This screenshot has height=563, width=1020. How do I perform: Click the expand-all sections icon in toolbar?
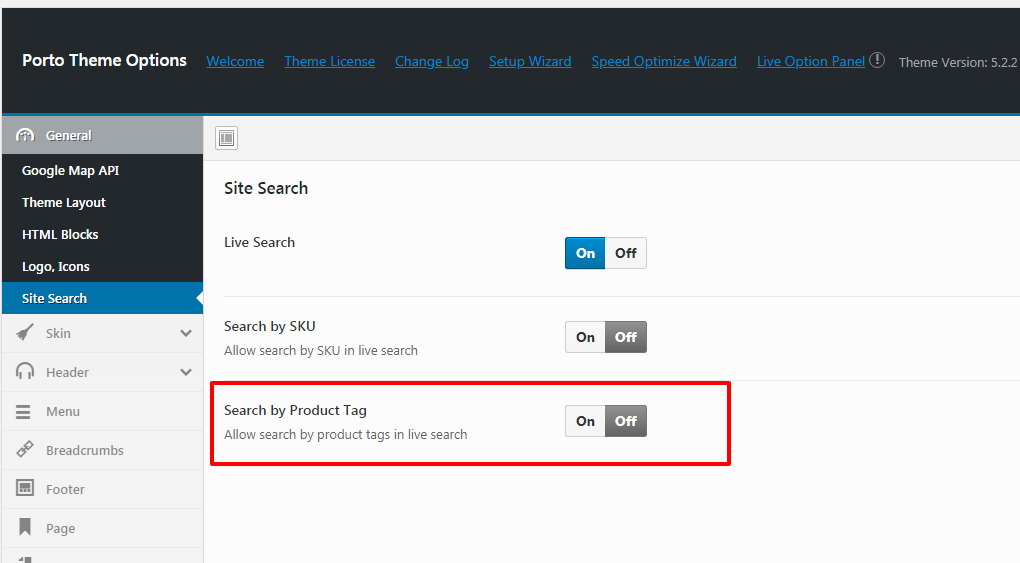coord(226,138)
